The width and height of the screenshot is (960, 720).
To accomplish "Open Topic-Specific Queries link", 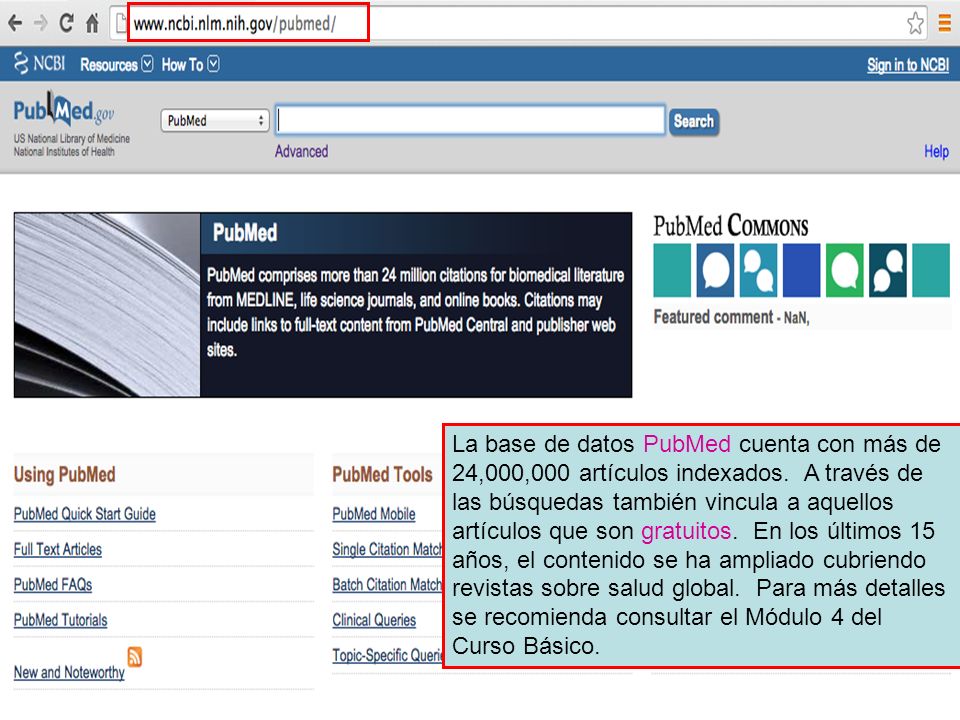I will click(387, 655).
